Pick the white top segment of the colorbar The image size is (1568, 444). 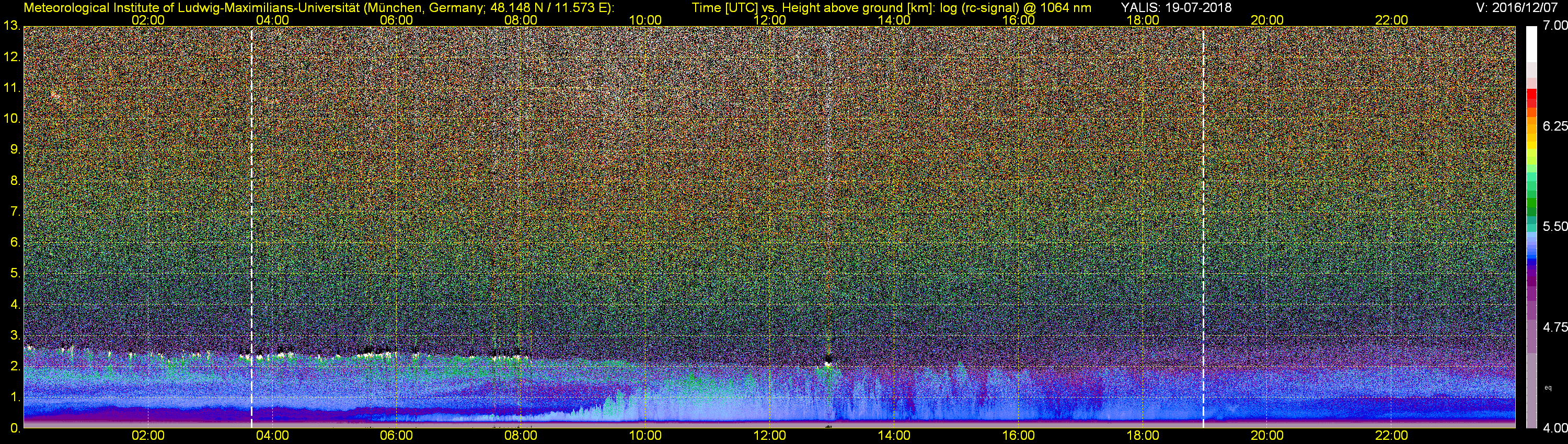pyautogui.click(x=1531, y=44)
